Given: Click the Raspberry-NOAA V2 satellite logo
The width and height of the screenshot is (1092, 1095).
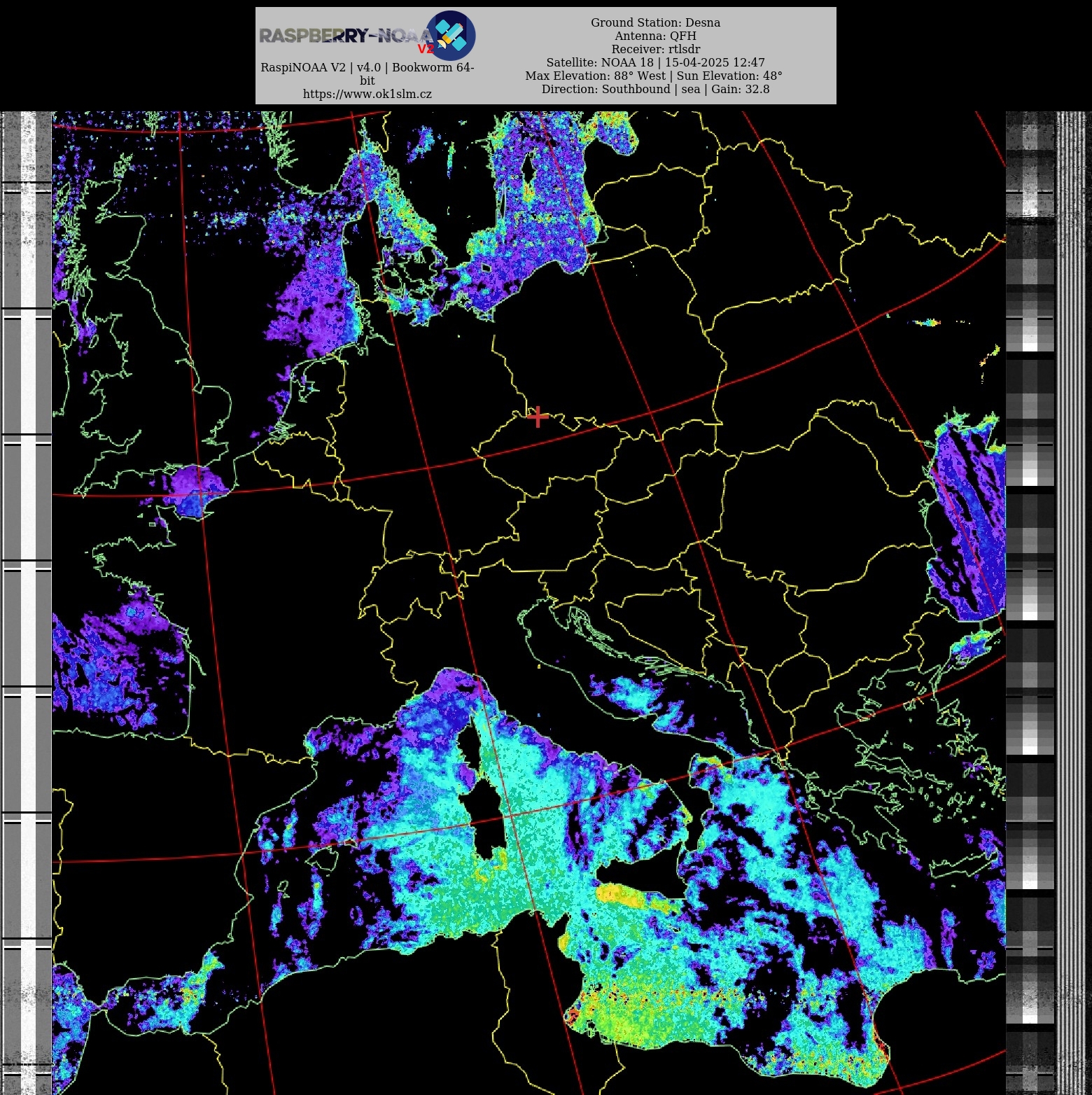Looking at the screenshot, I should (367, 35).
